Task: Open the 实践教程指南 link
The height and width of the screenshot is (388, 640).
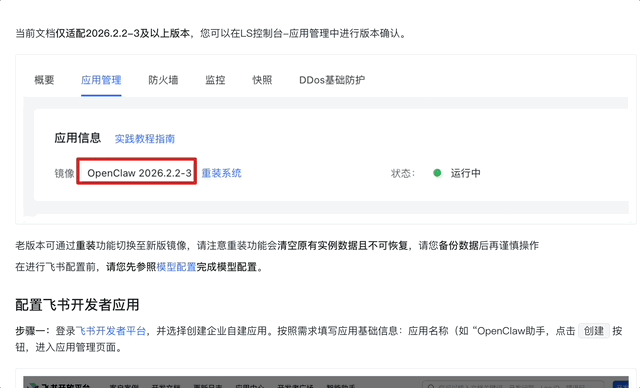Action: tap(144, 139)
